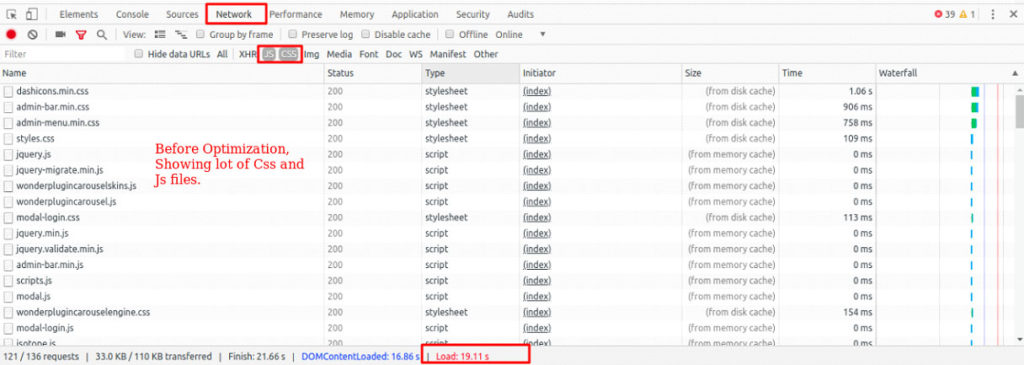Screen dimensions: 1024x365
Task: Filter requests by XHR
Action: (248, 54)
